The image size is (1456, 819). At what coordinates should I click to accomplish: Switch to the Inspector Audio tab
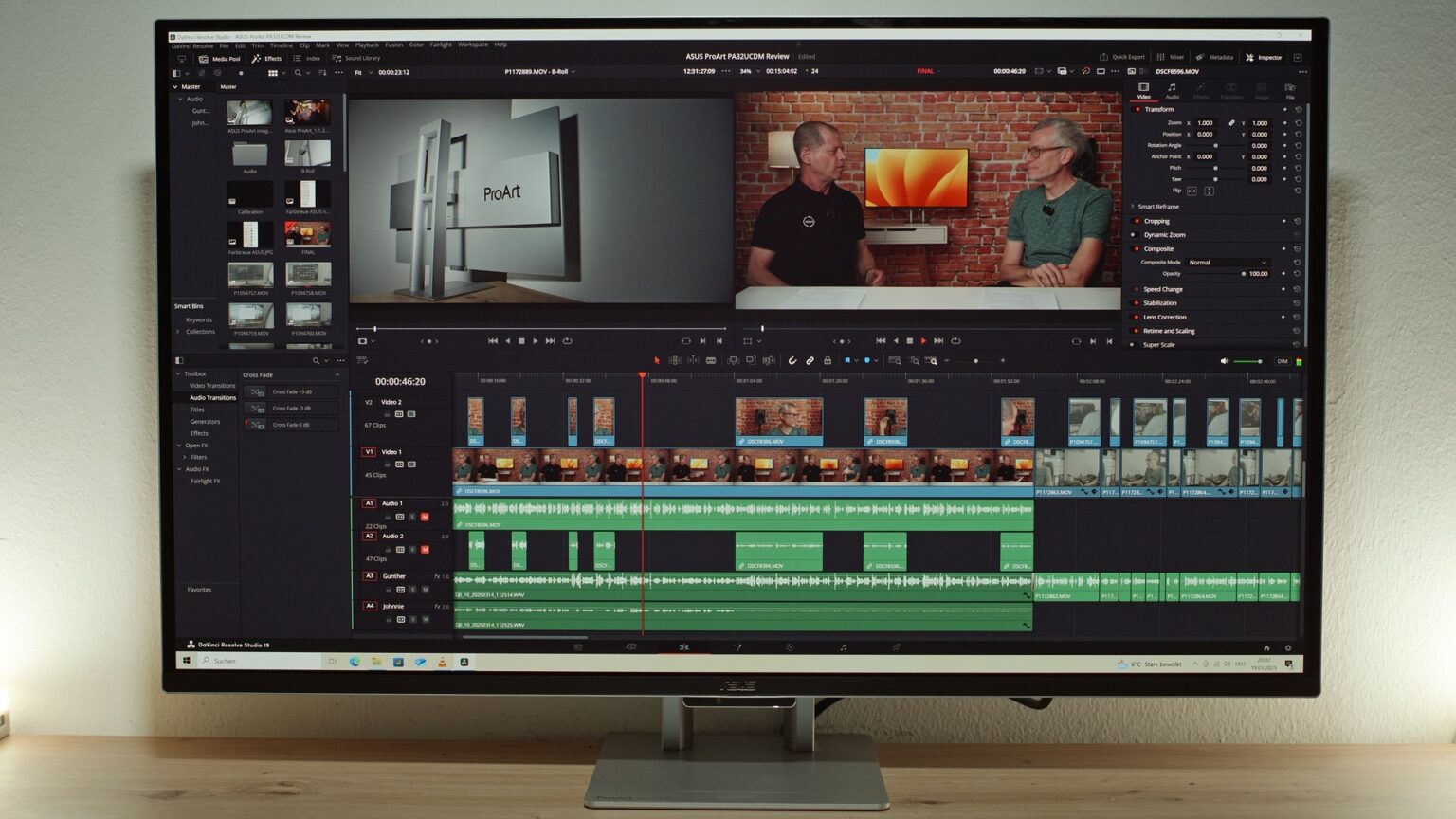pyautogui.click(x=1173, y=90)
